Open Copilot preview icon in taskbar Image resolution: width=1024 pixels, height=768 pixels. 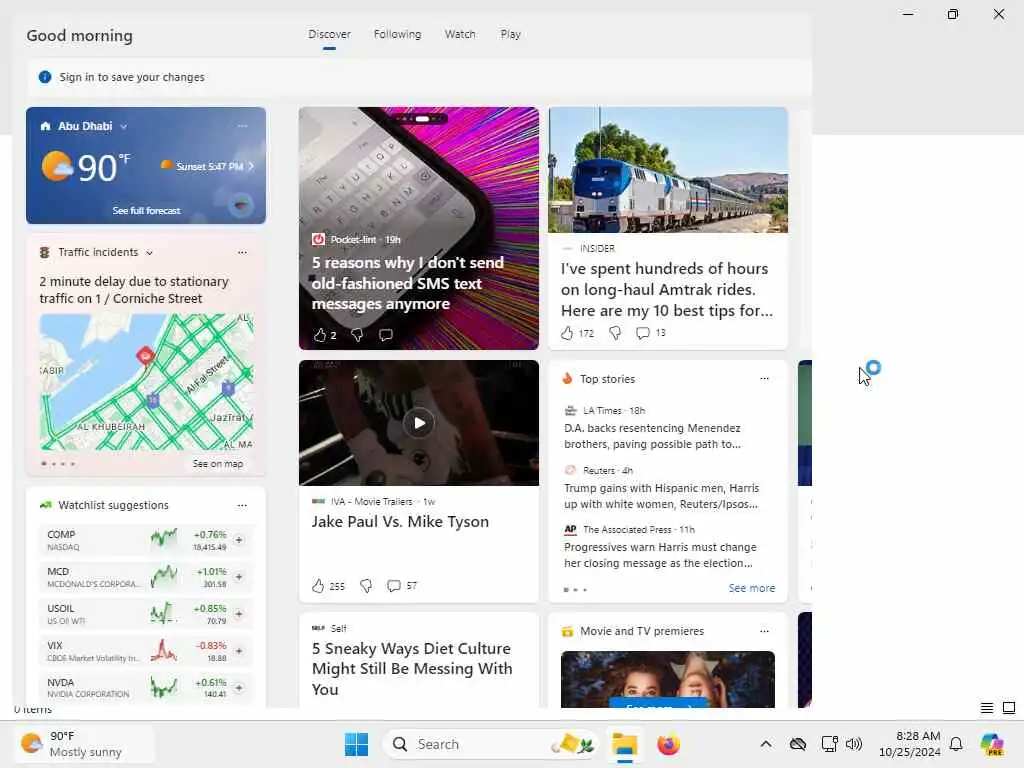(992, 744)
